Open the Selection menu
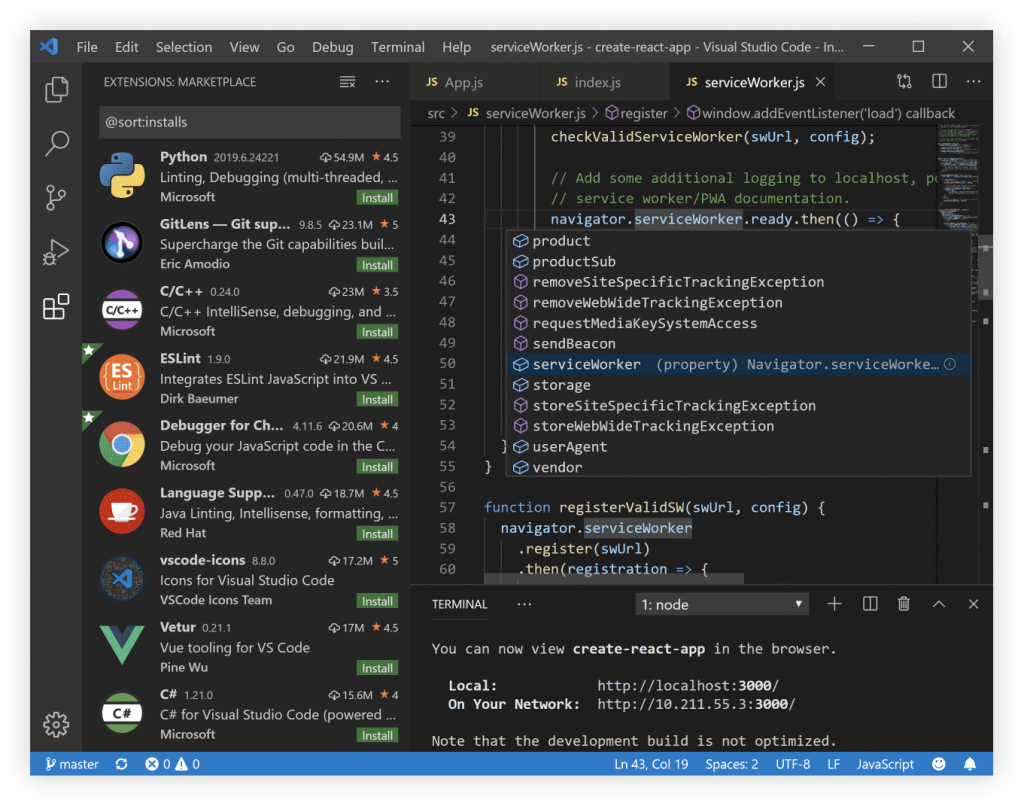 (x=184, y=47)
